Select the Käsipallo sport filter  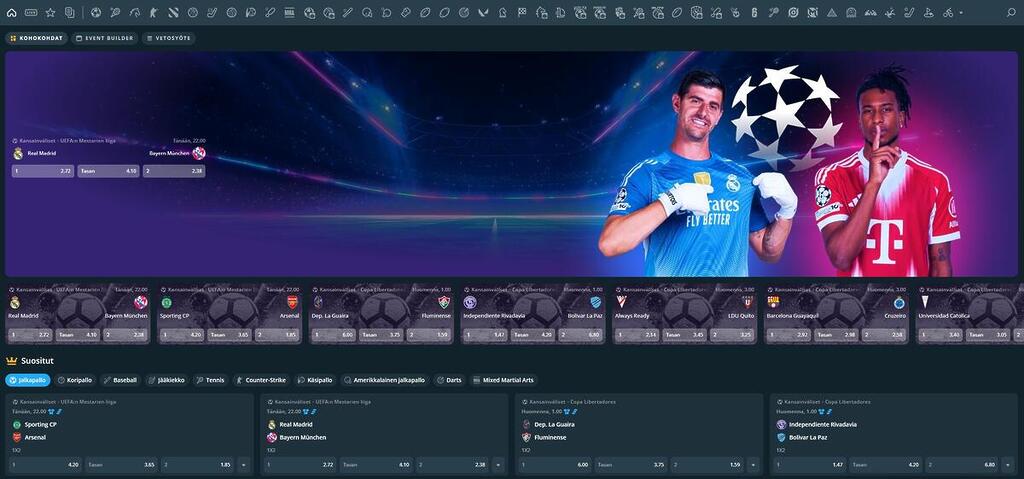click(315, 380)
